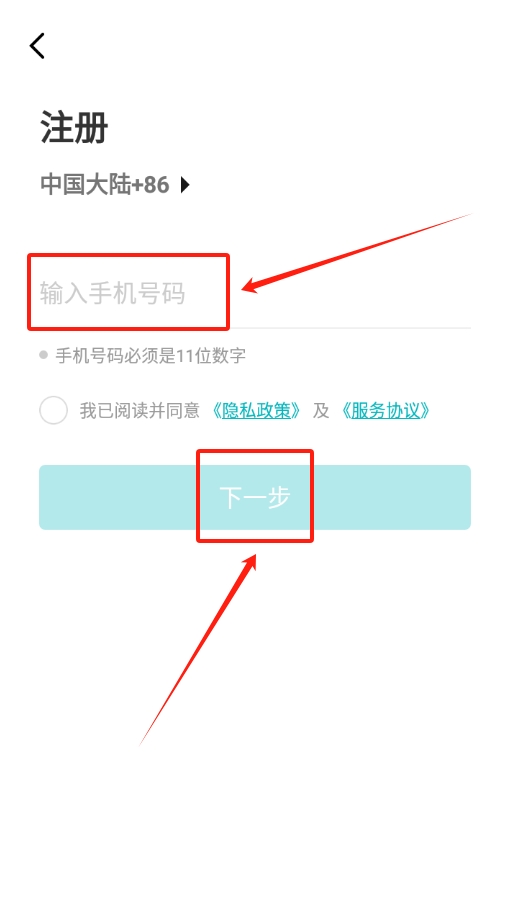Open the 《服务协议》 link
Image resolution: width=512 pixels, height=900 pixels.
tap(385, 410)
